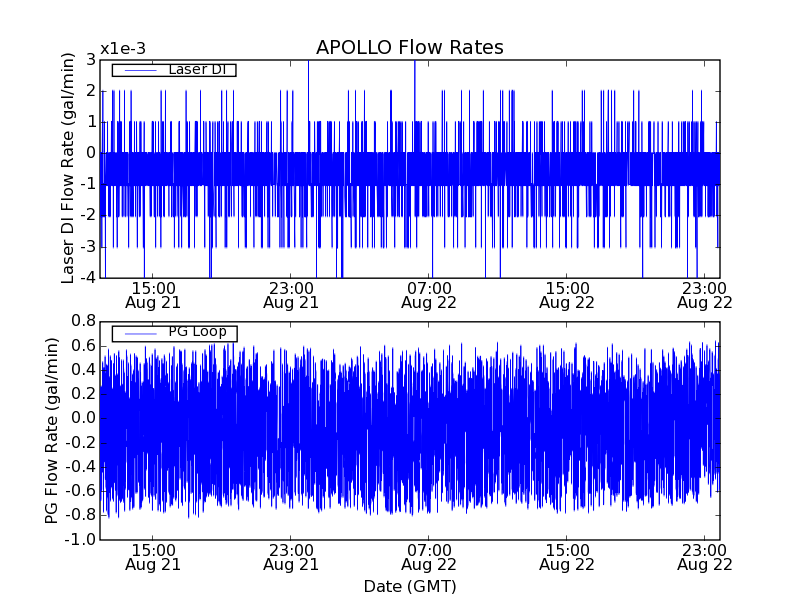Select bottom plot's "23:00 Aug 21" tick label
Screen dimensions: 800x600
[x=291, y=556]
